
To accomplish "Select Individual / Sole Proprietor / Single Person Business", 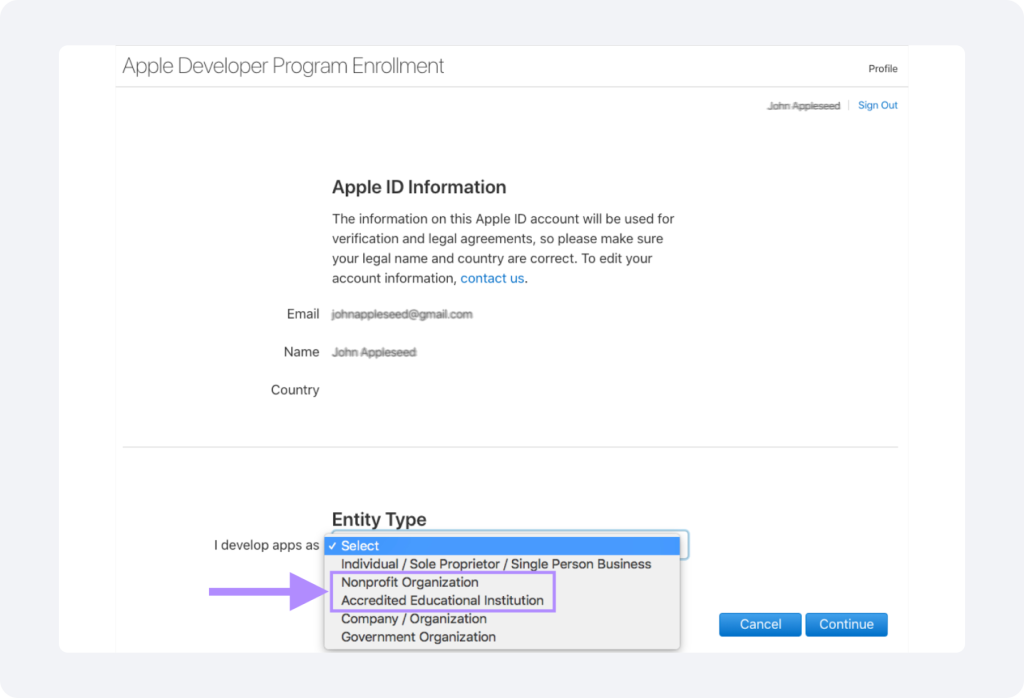I will [x=502, y=564].
